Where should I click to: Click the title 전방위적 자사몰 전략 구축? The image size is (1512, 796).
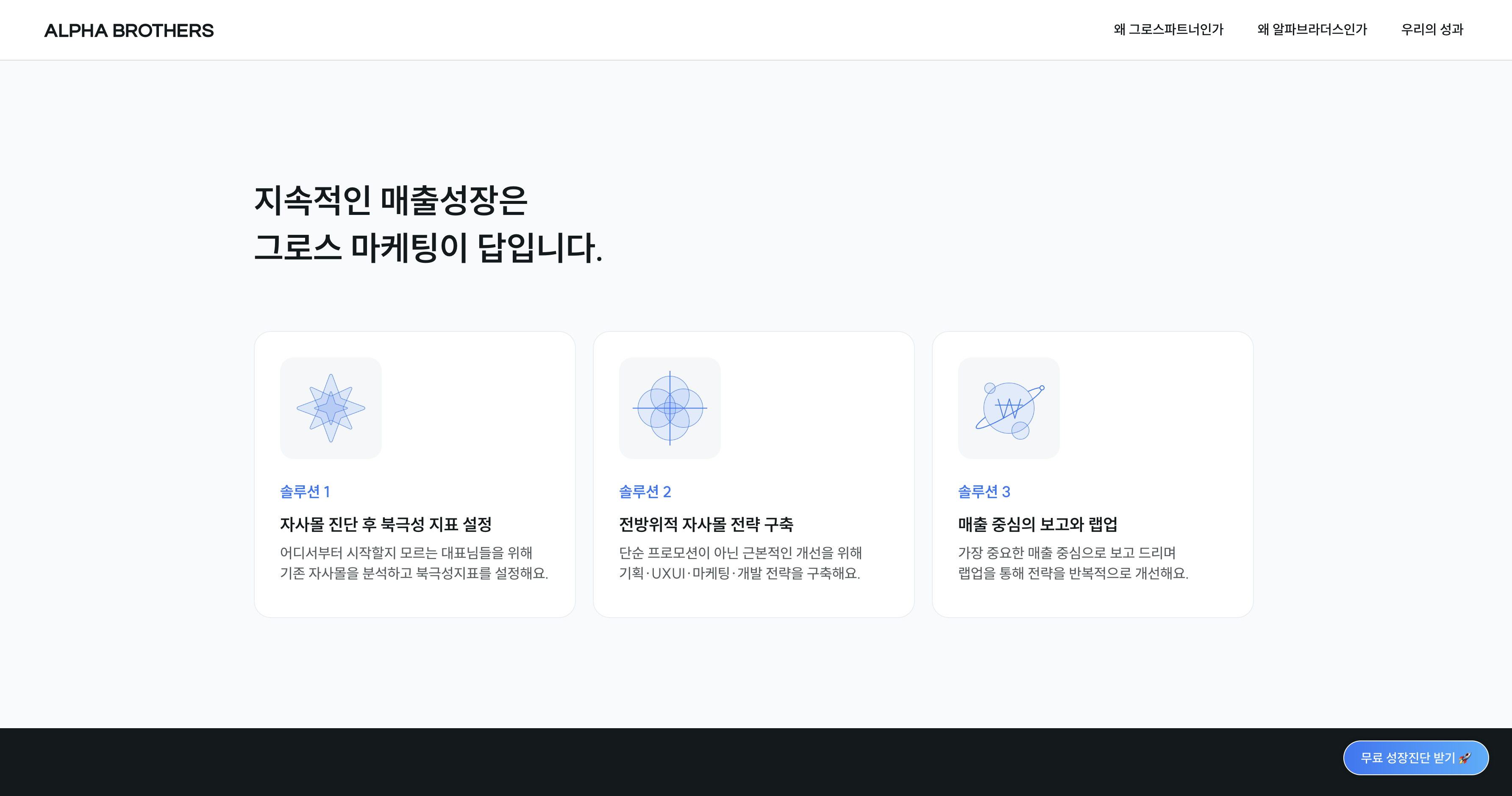click(706, 524)
